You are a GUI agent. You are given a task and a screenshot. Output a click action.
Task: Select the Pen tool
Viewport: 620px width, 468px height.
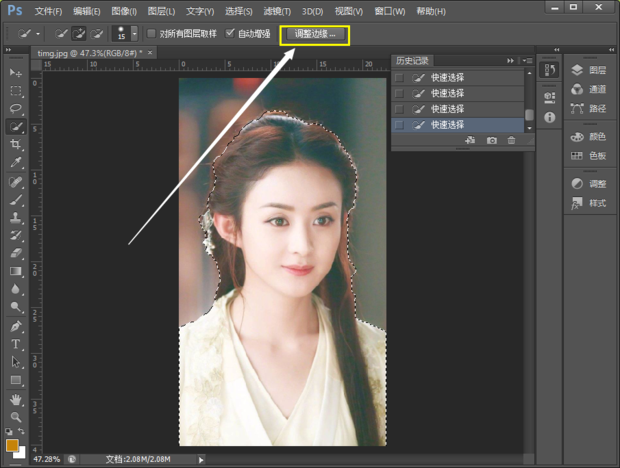pos(16,326)
